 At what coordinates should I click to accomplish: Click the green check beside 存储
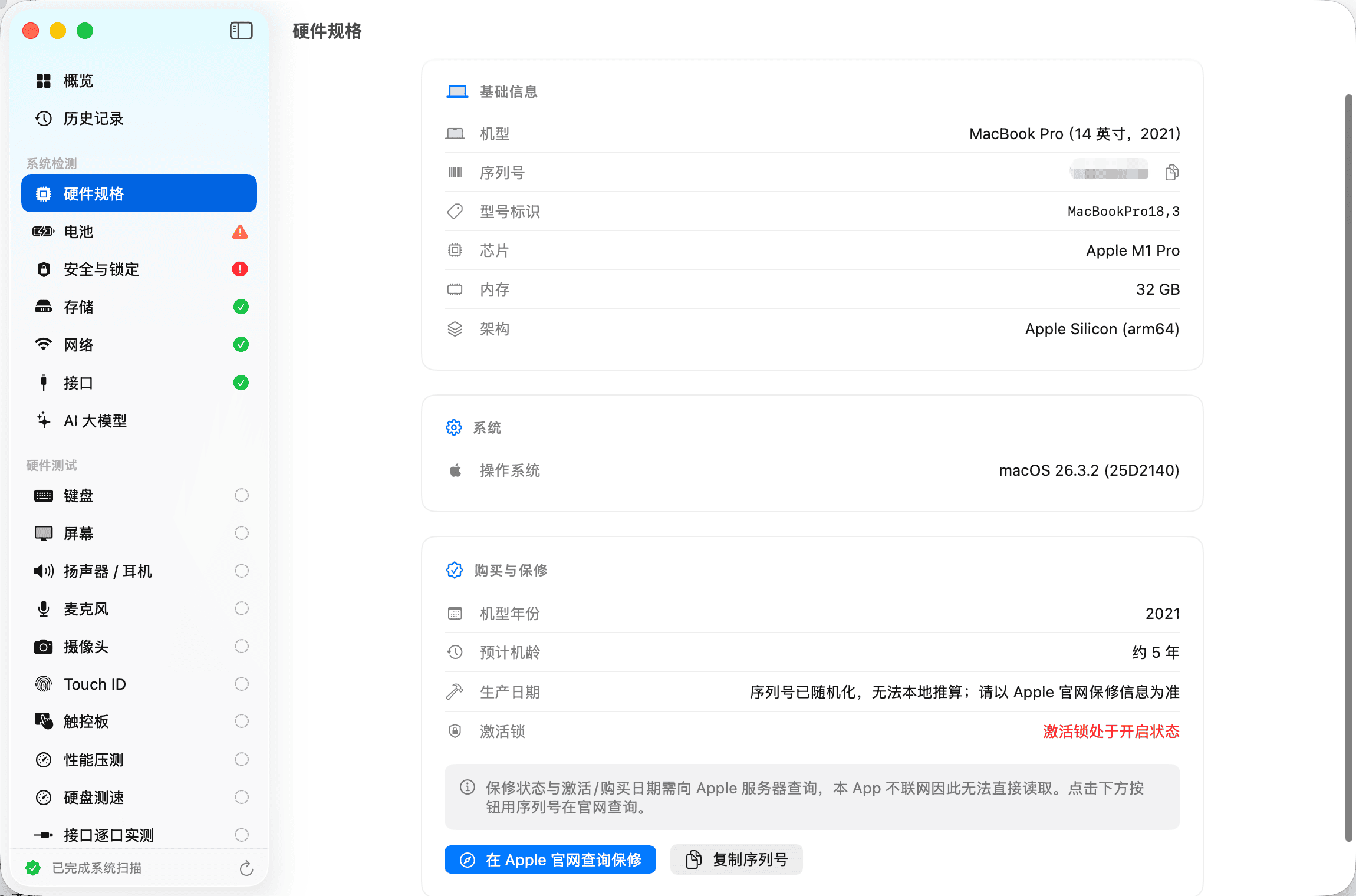click(x=241, y=307)
